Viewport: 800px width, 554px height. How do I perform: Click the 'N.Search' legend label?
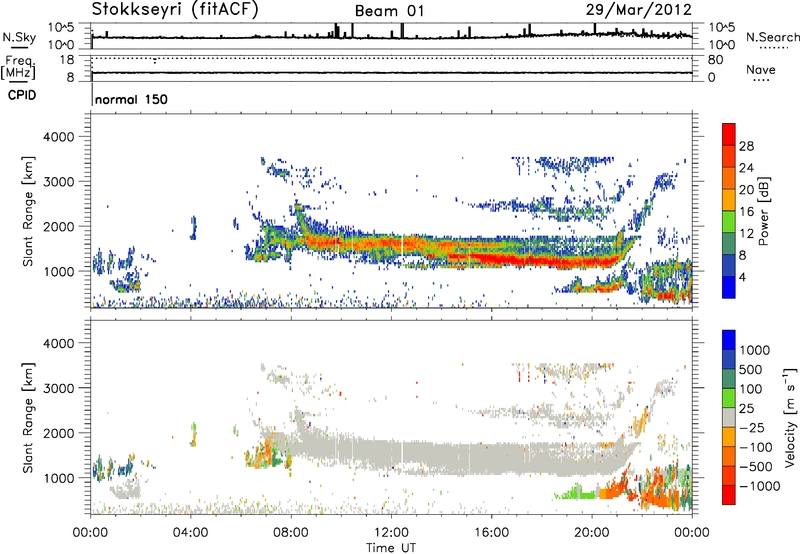click(772, 37)
